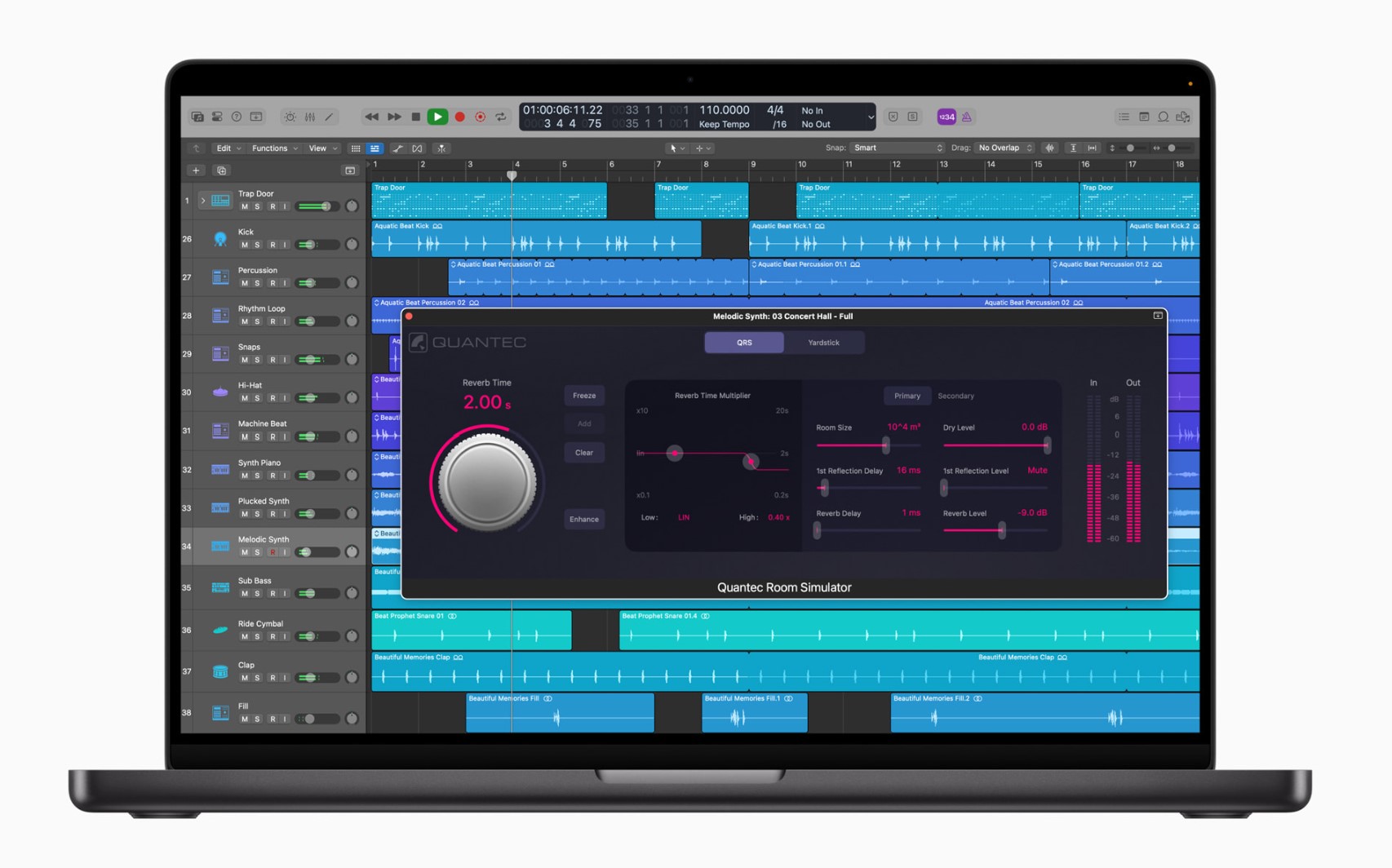Open the View menu
The width and height of the screenshot is (1392, 868).
[323, 148]
